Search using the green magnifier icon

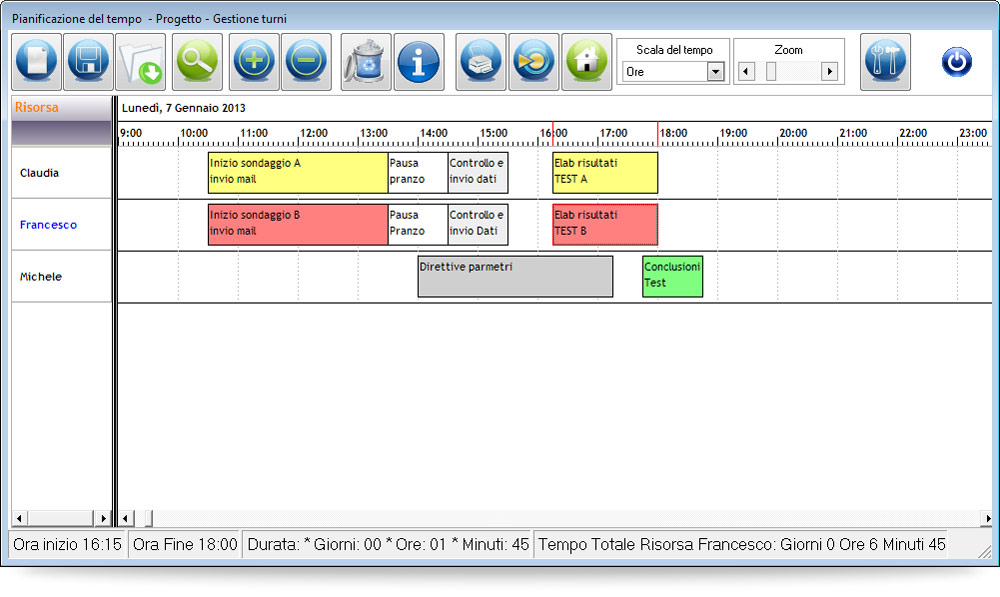point(198,62)
